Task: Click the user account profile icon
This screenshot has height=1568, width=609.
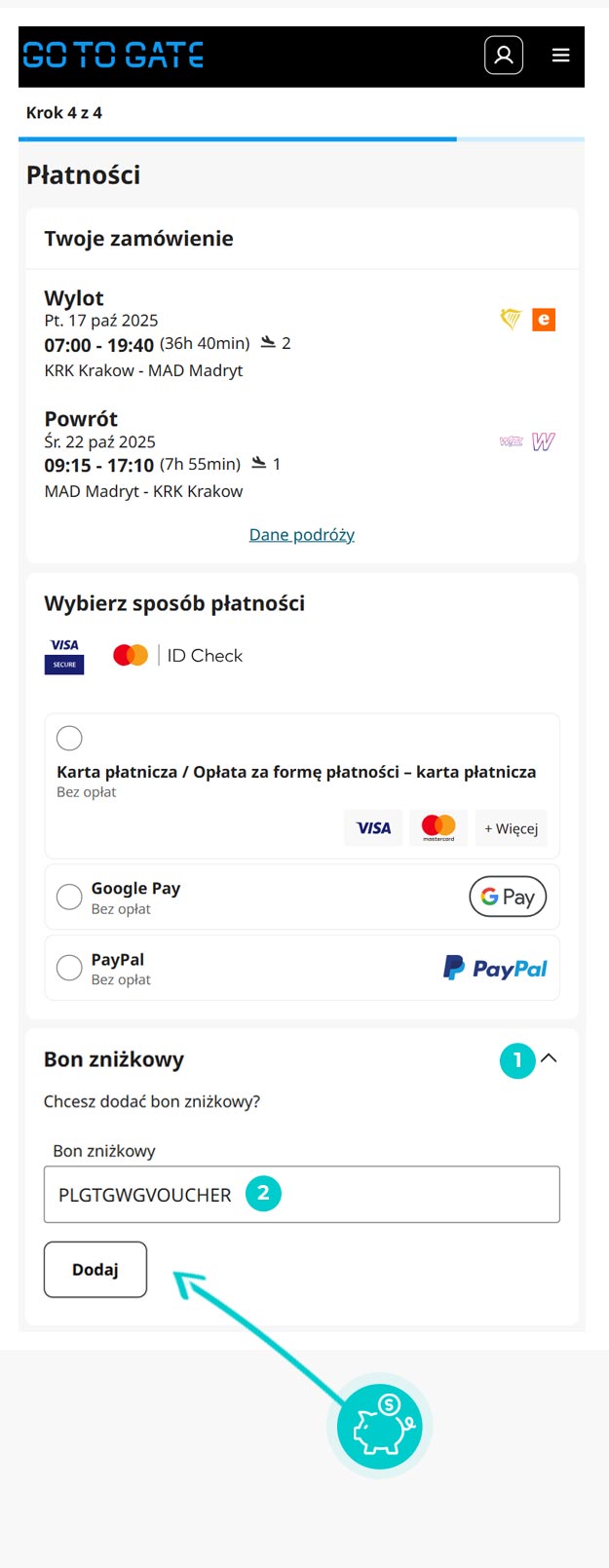Action: point(504,55)
